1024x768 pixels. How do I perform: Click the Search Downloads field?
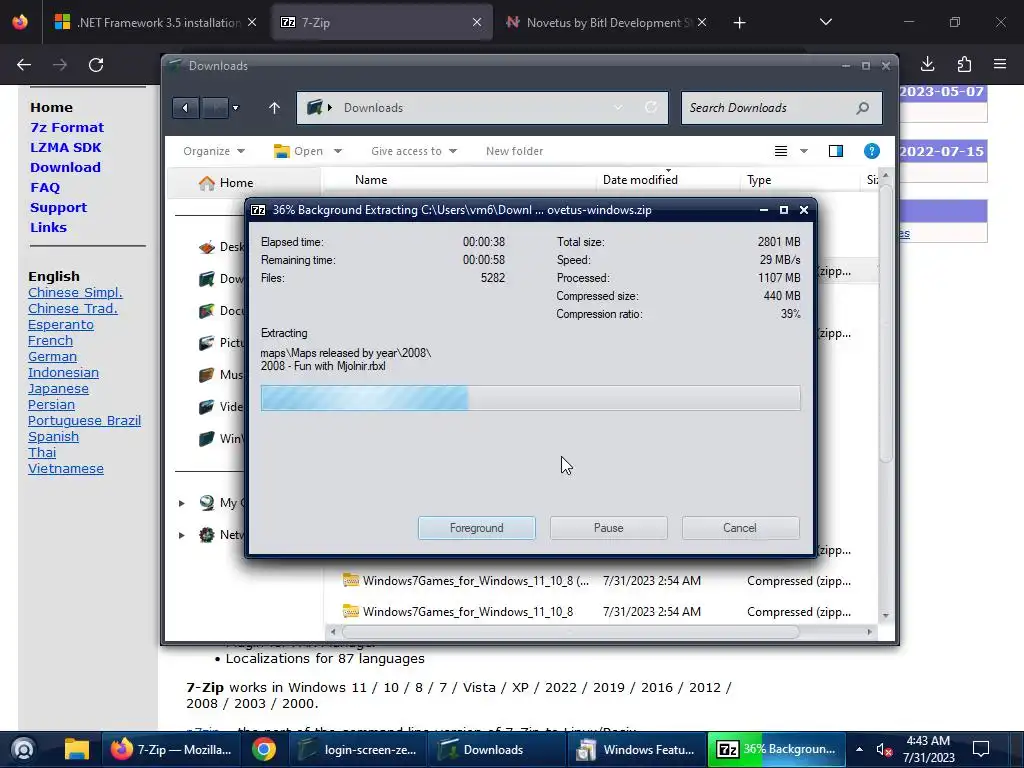tap(781, 108)
